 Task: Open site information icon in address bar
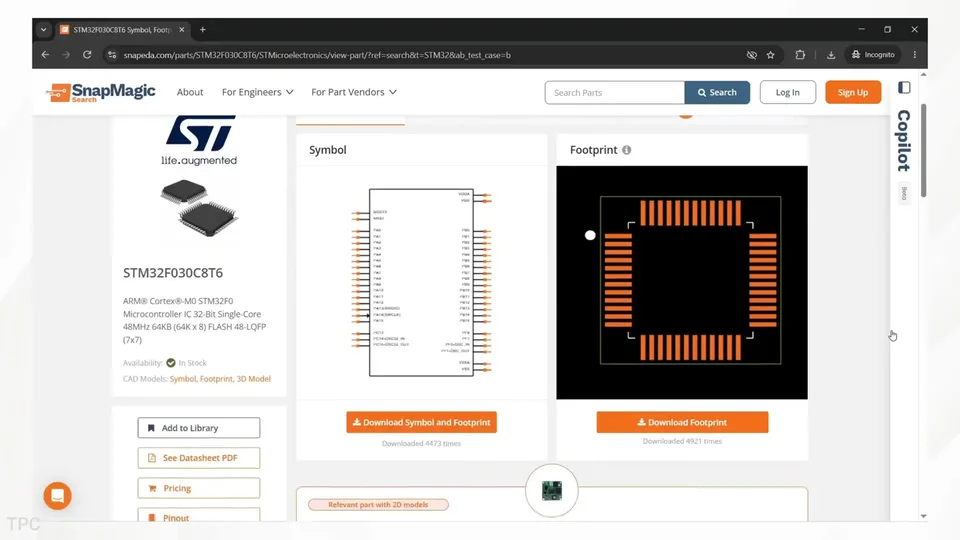coord(111,54)
